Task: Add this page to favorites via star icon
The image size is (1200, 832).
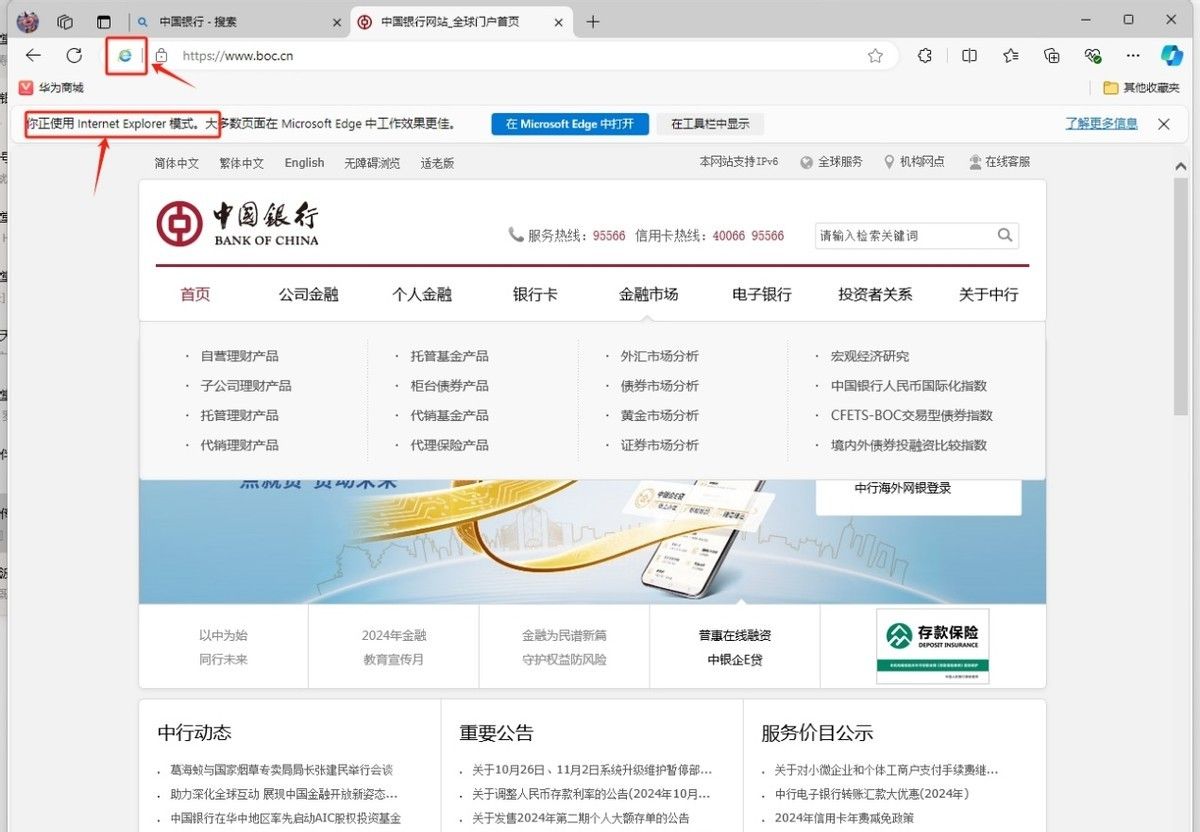Action: (x=876, y=55)
